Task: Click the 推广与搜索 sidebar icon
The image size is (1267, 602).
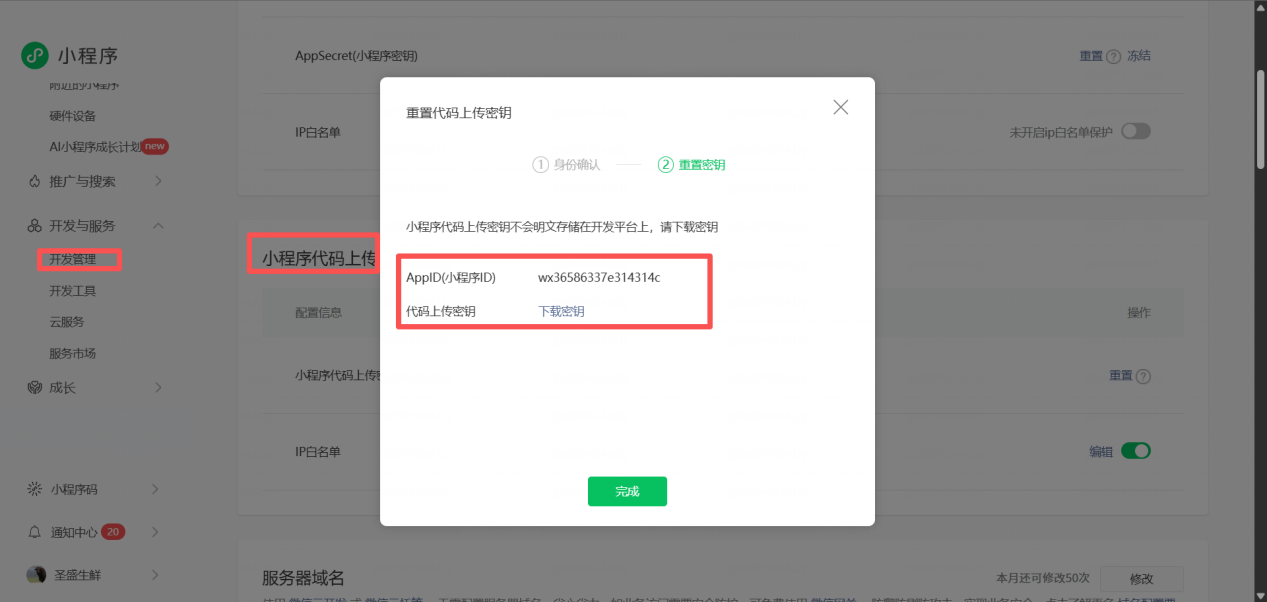Action: (35, 182)
